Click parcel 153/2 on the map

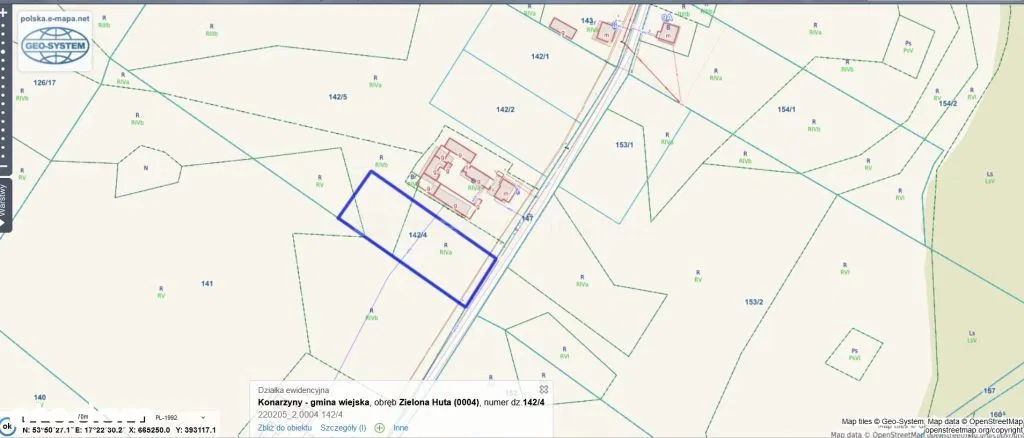click(754, 301)
